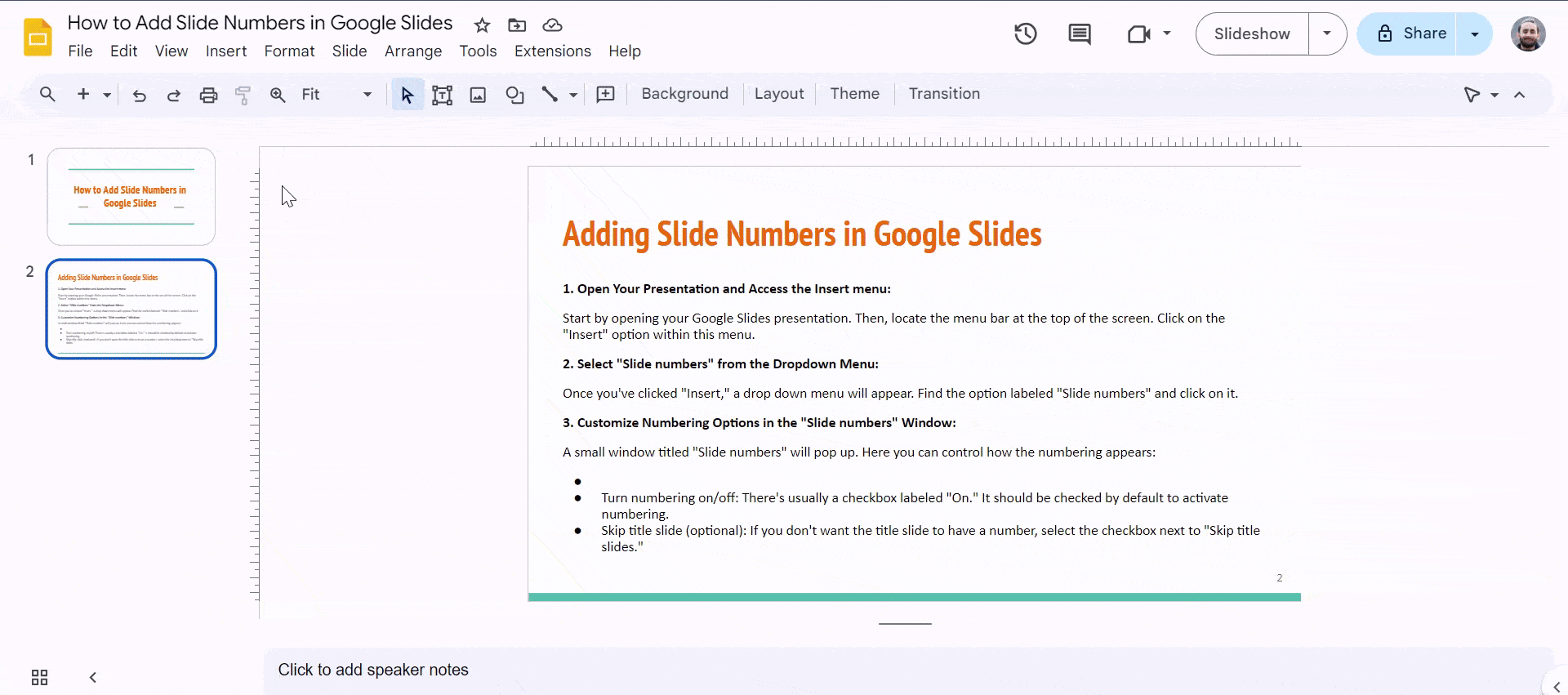Viewport: 1568px width, 695px height.
Task: Hide the menus with up chevron
Action: (1519, 95)
